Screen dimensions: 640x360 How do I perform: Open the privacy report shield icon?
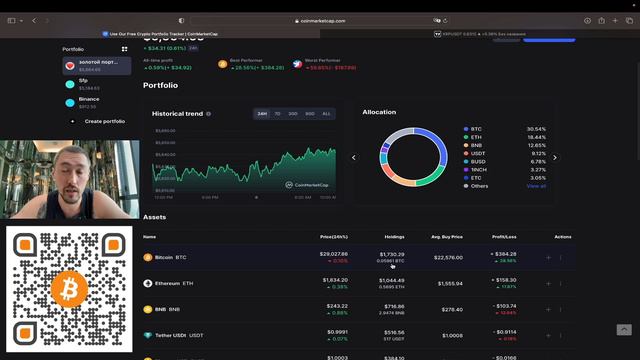pos(181,20)
